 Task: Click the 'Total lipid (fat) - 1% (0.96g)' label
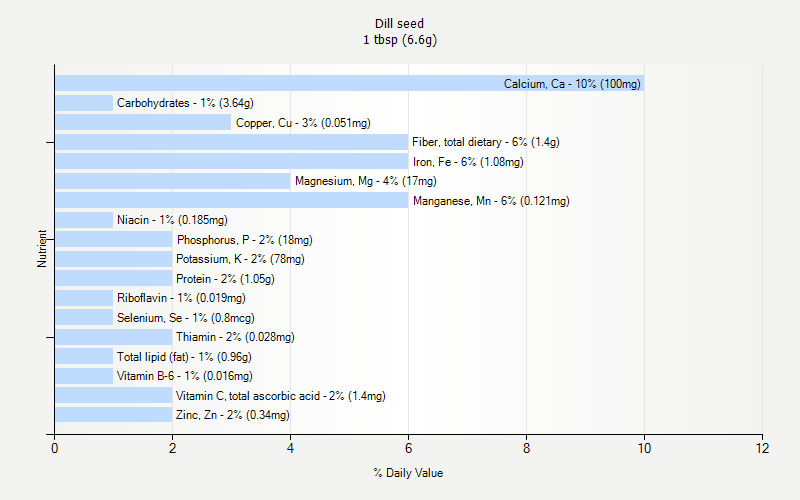184,357
